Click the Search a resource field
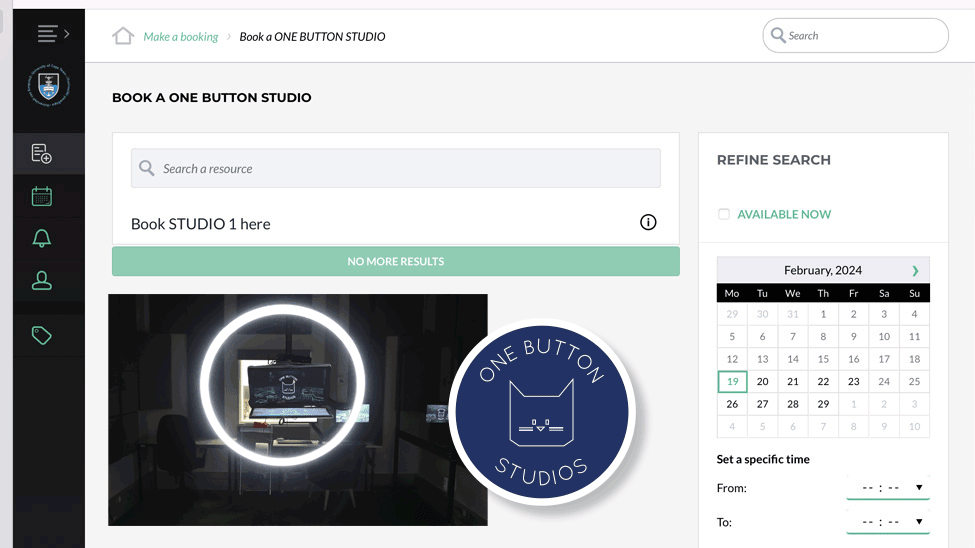Screen dimensions: 975x548 pos(396,169)
